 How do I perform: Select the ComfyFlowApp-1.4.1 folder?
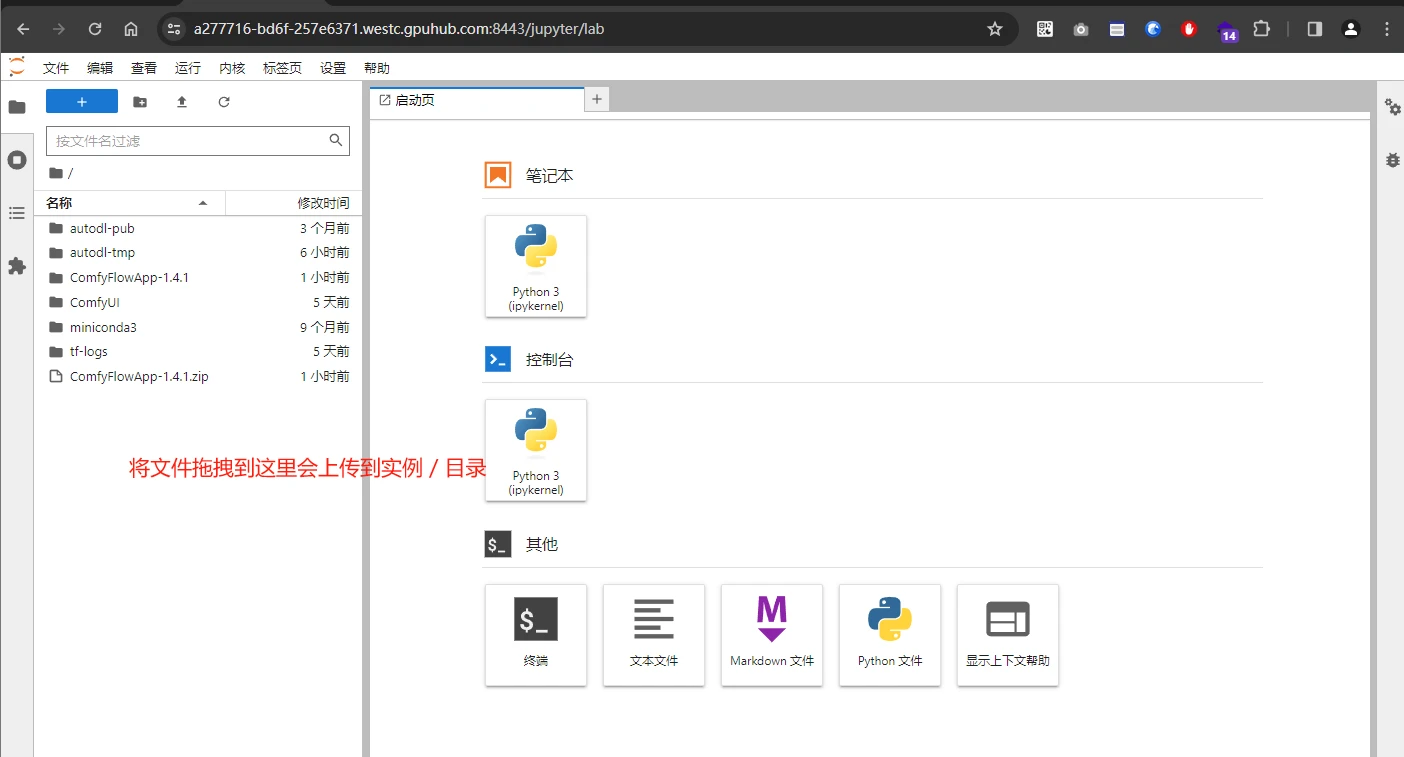(198, 277)
